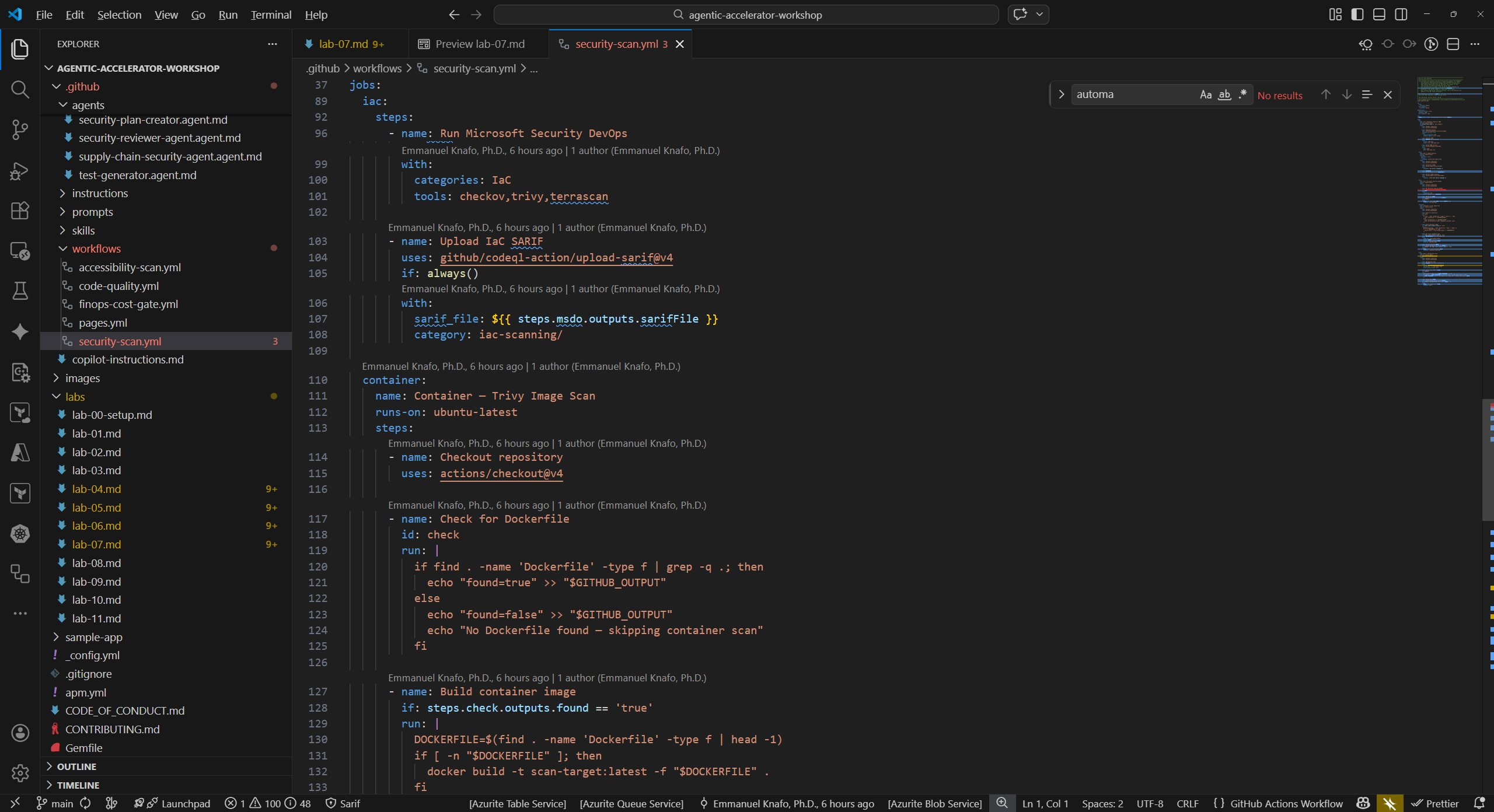Follow the actions/checkout@v4 link
Image resolution: width=1494 pixels, height=812 pixels.
[x=501, y=473]
